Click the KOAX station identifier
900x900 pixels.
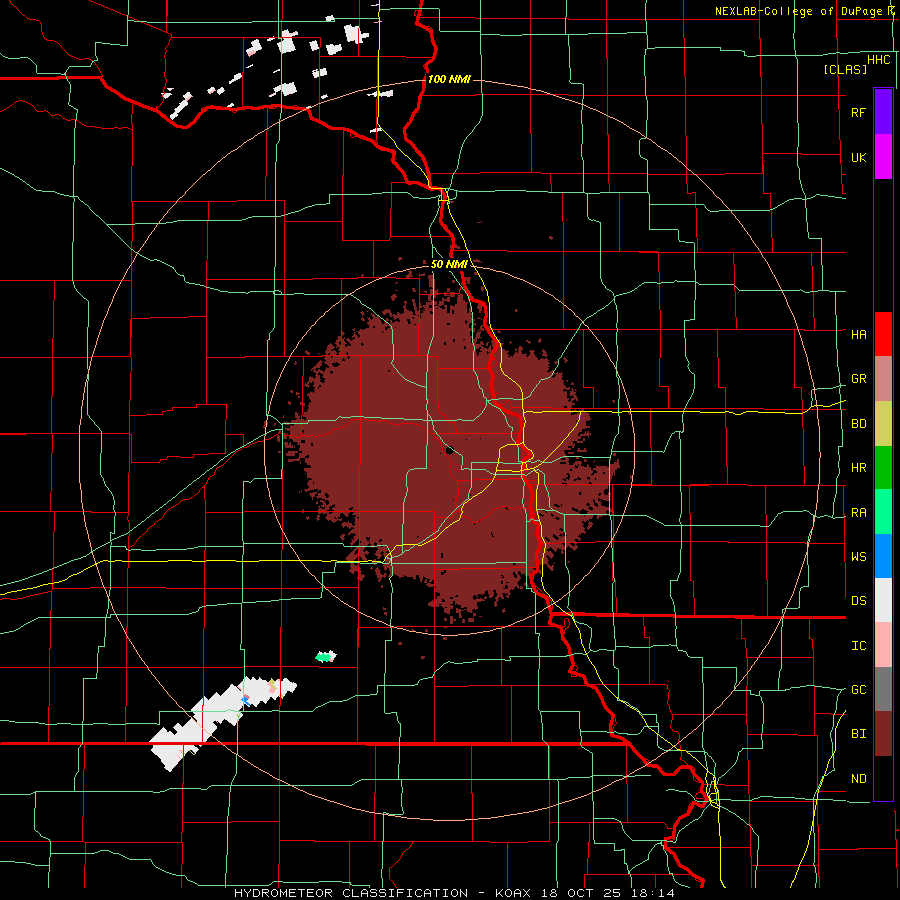(513, 893)
